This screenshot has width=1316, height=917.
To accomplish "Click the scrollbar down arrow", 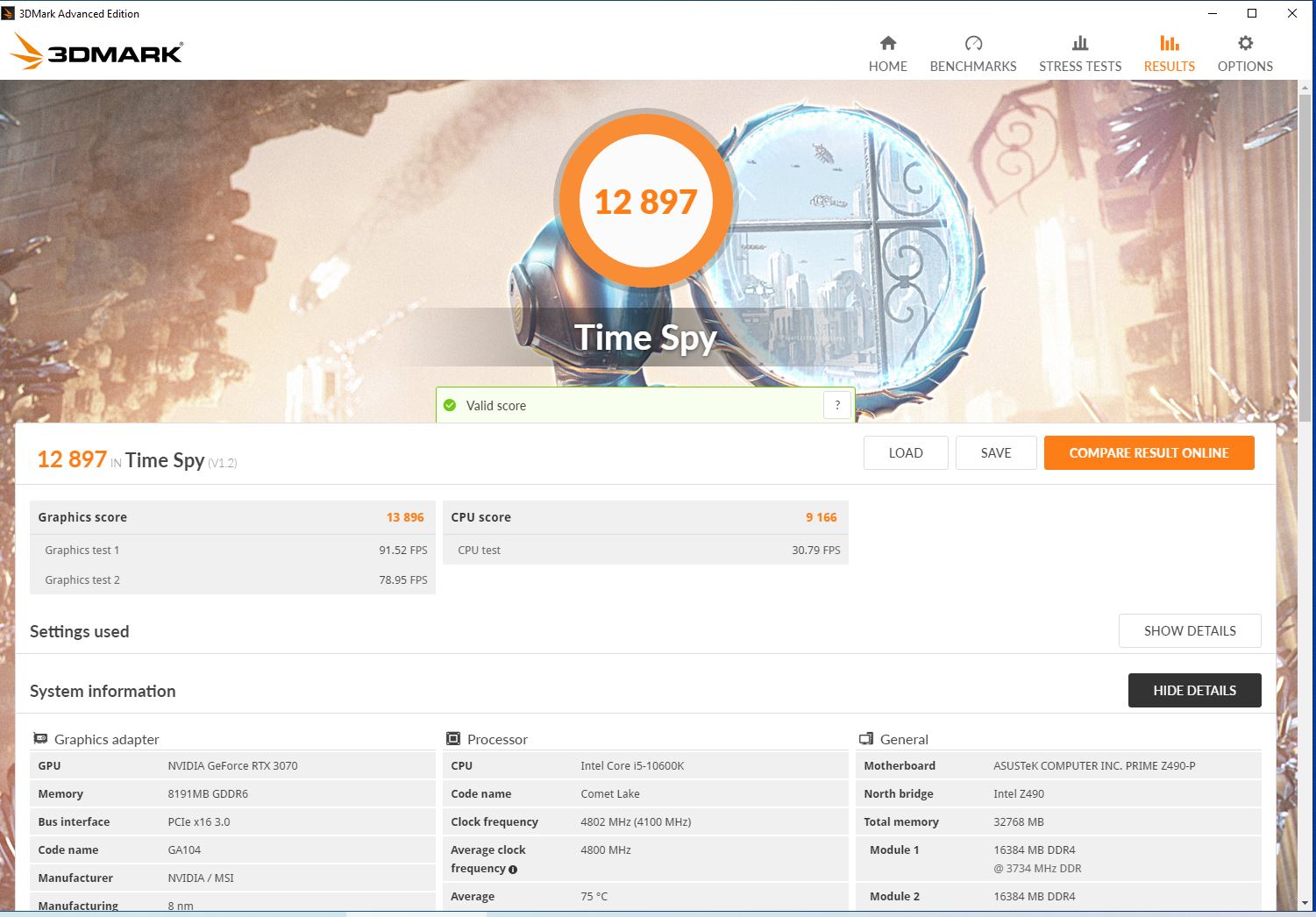I will 1306,903.
